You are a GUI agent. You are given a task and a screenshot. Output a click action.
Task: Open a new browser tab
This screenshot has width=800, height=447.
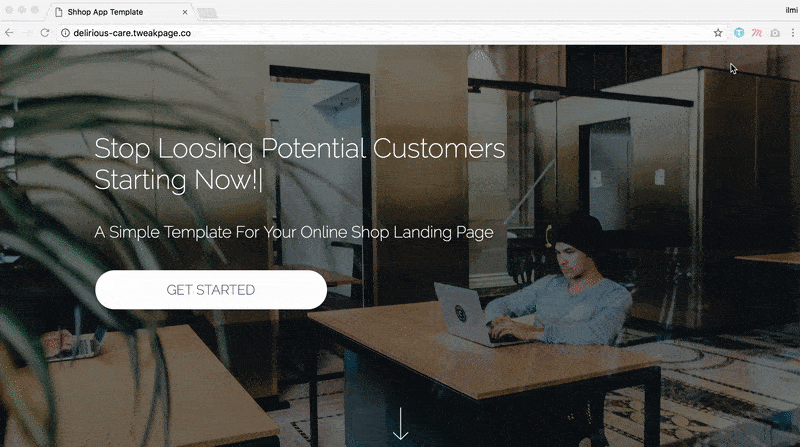pyautogui.click(x=207, y=13)
